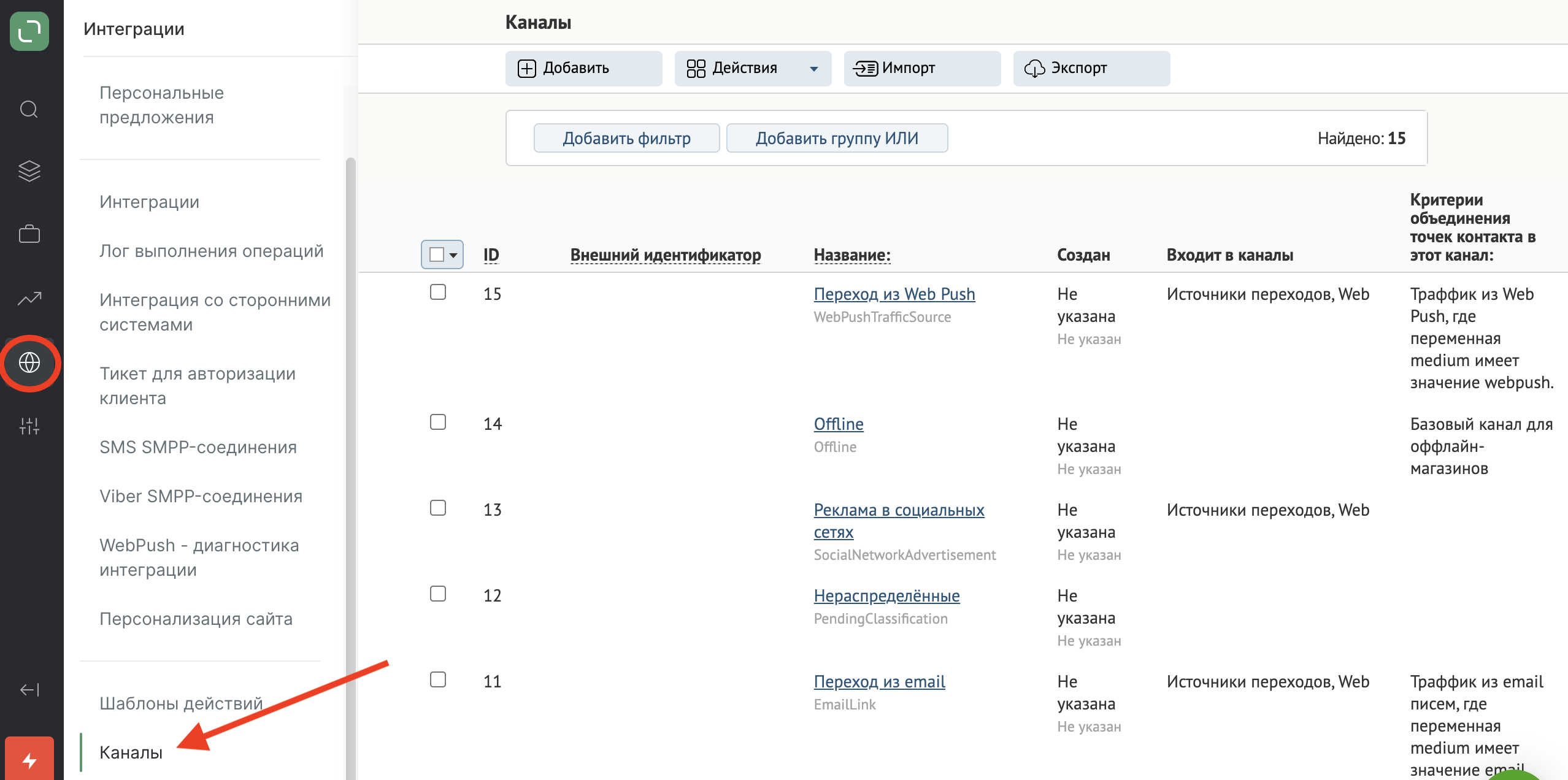
Task: Open the trend chart analytics icon
Action: pos(29,299)
